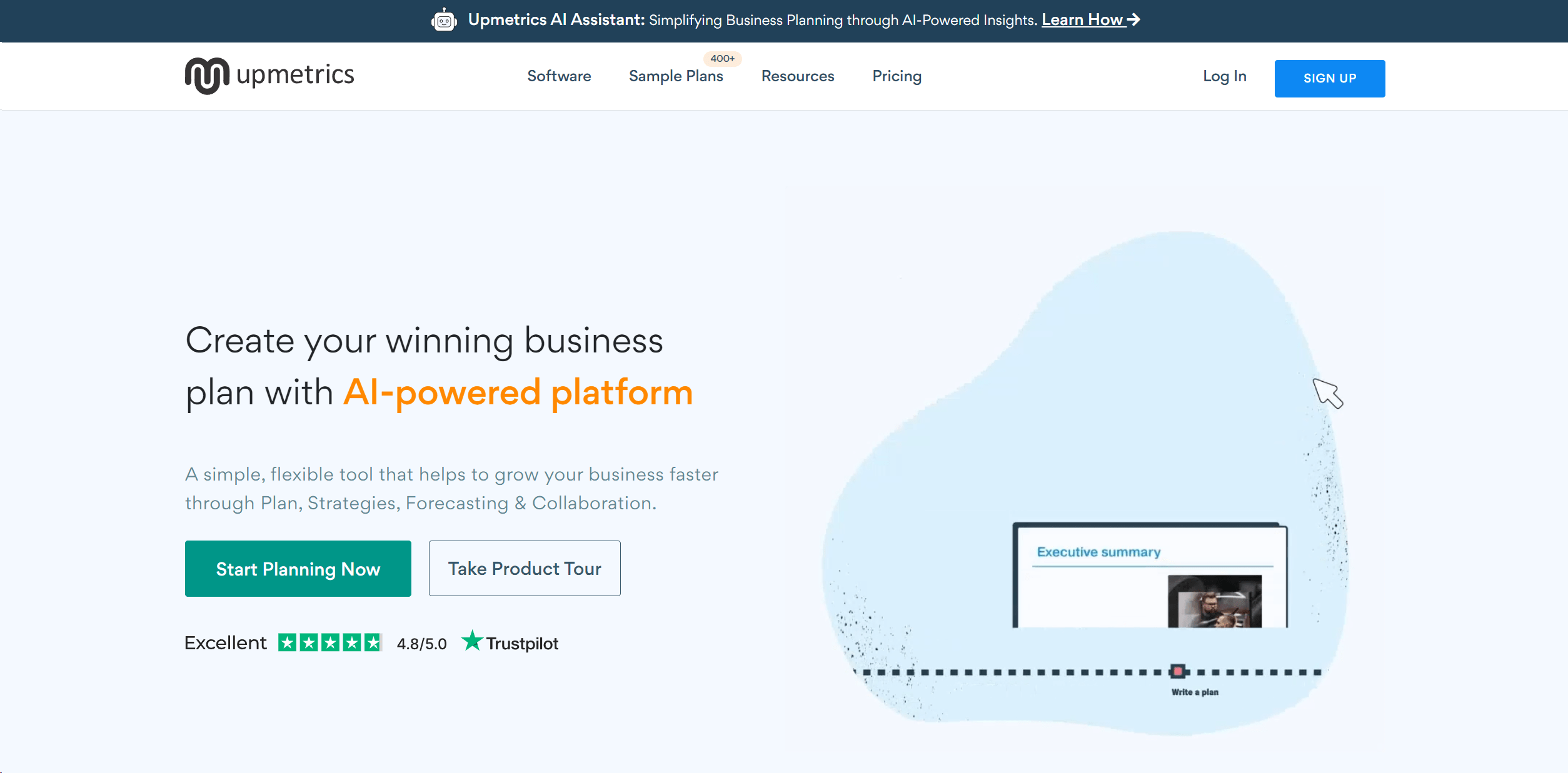This screenshot has height=773, width=1568.
Task: Click the Take Product Tour button
Action: coord(525,569)
